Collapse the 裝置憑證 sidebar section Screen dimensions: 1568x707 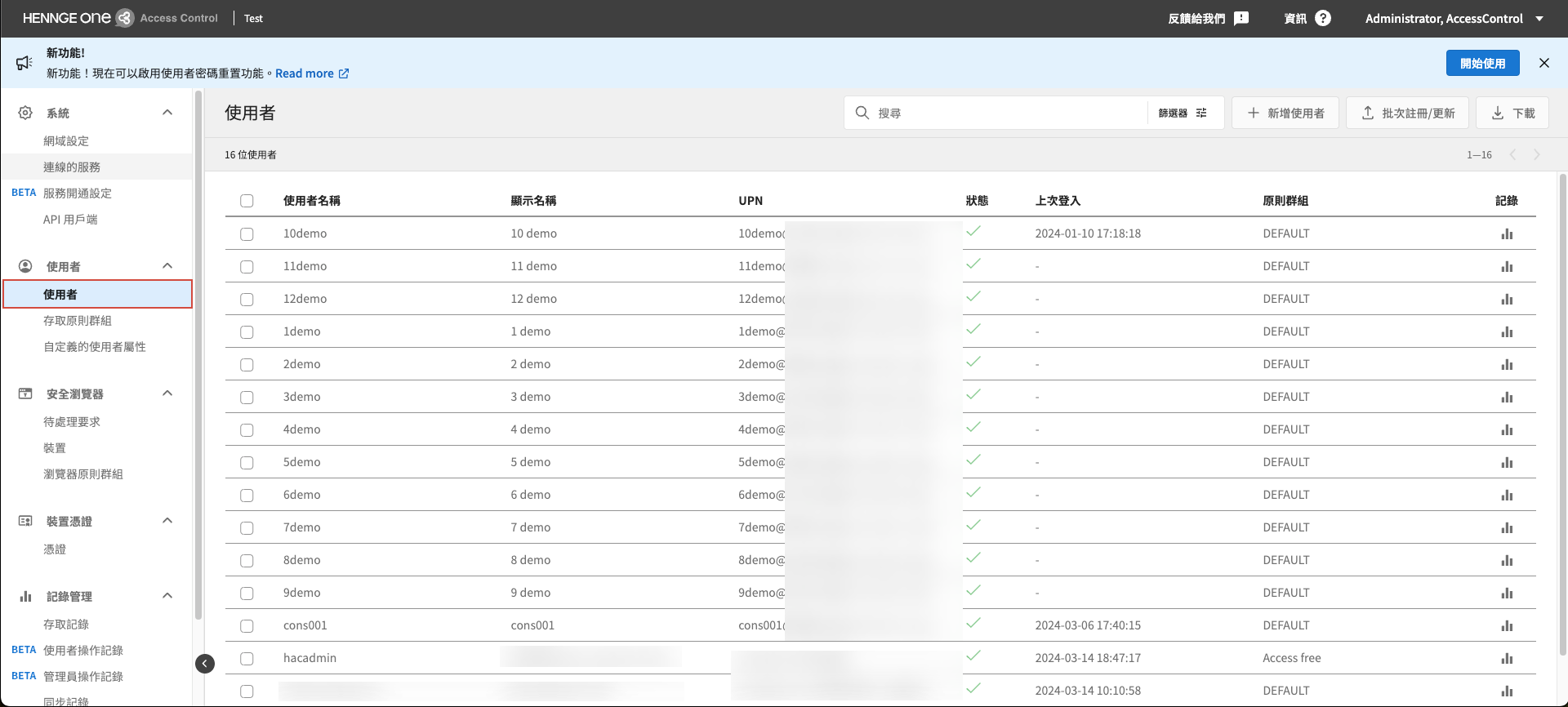[x=167, y=521]
